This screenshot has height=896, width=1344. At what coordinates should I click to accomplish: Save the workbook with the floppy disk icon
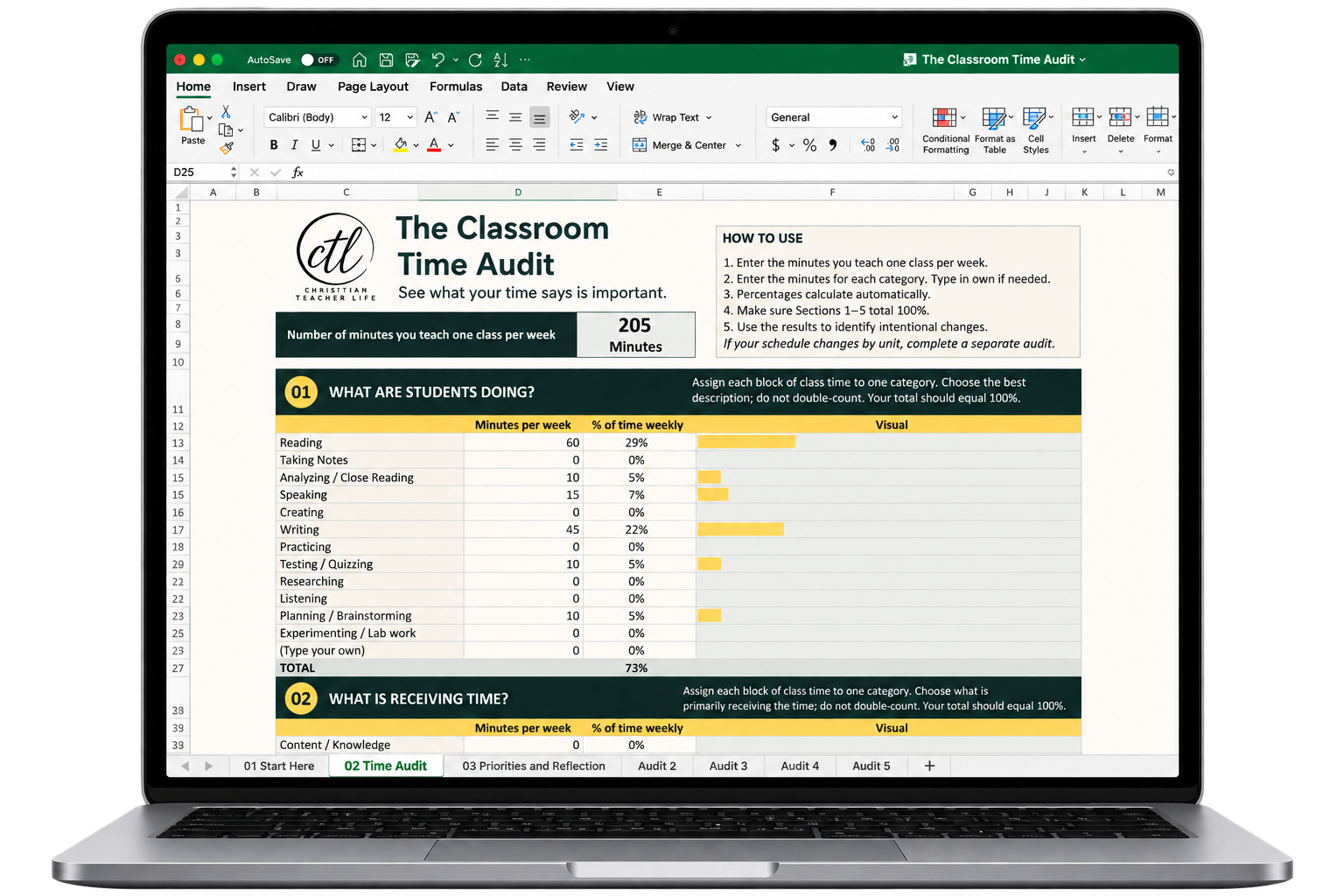(386, 59)
